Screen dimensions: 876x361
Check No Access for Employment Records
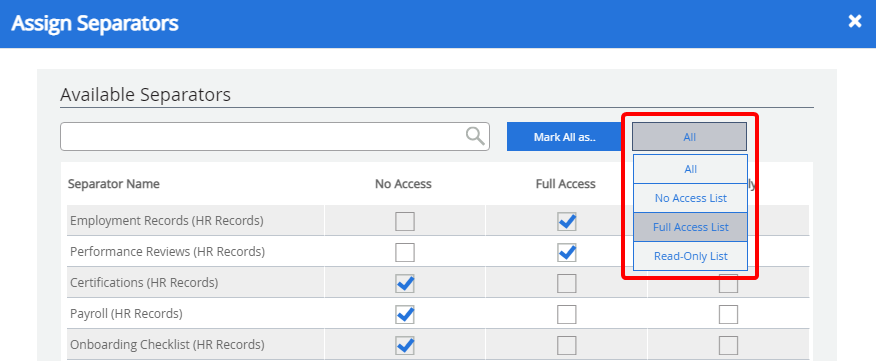[x=405, y=221]
